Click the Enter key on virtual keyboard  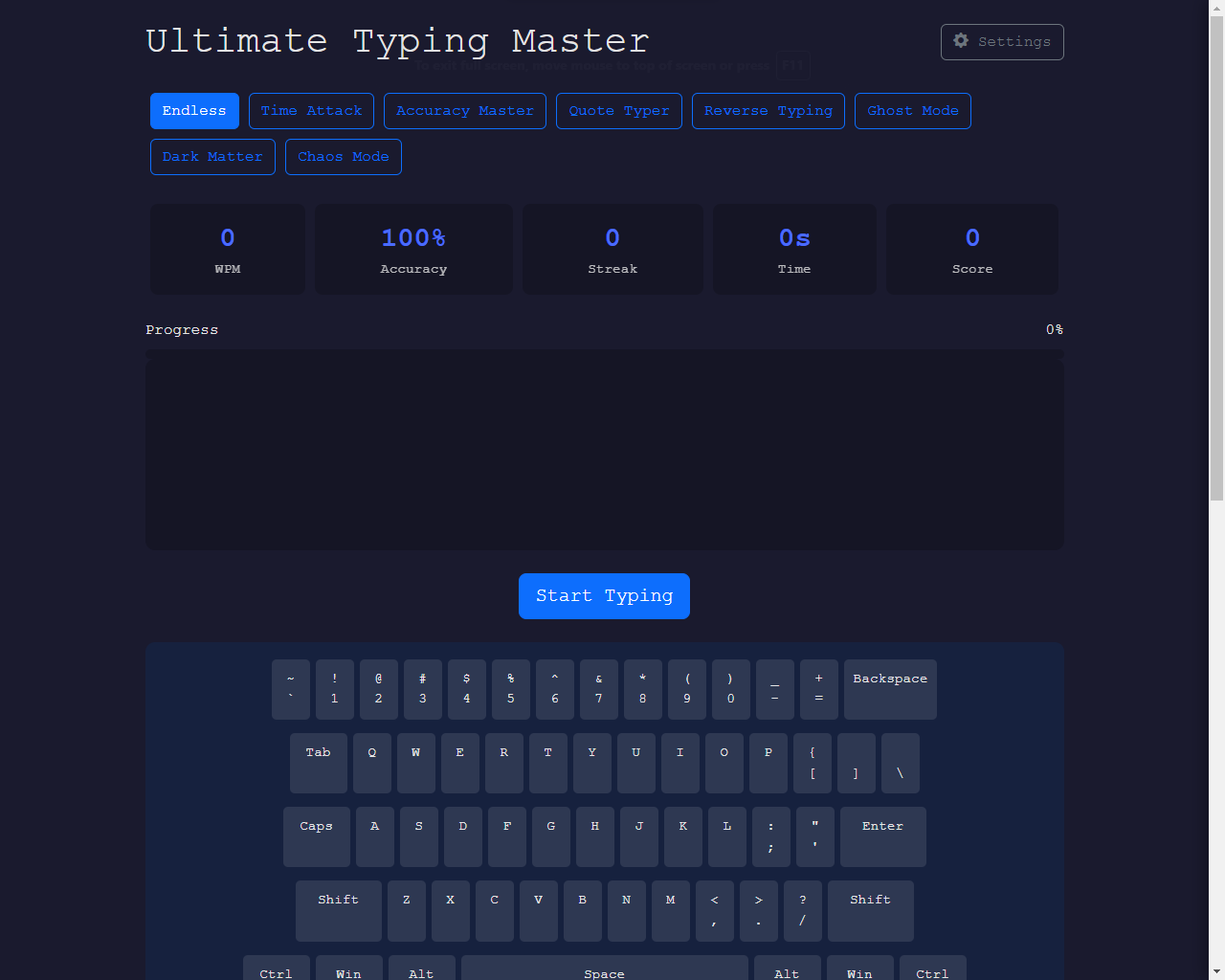coord(882,836)
